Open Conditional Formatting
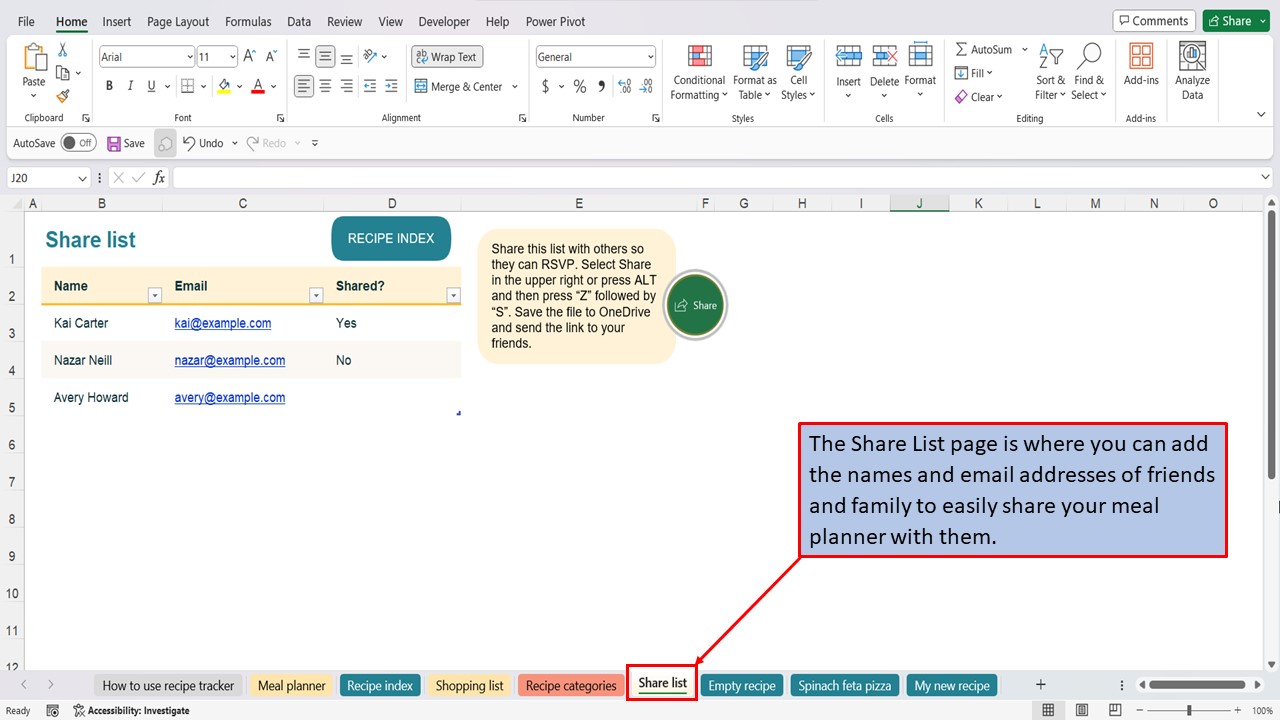The width and height of the screenshot is (1280, 720). [x=698, y=71]
